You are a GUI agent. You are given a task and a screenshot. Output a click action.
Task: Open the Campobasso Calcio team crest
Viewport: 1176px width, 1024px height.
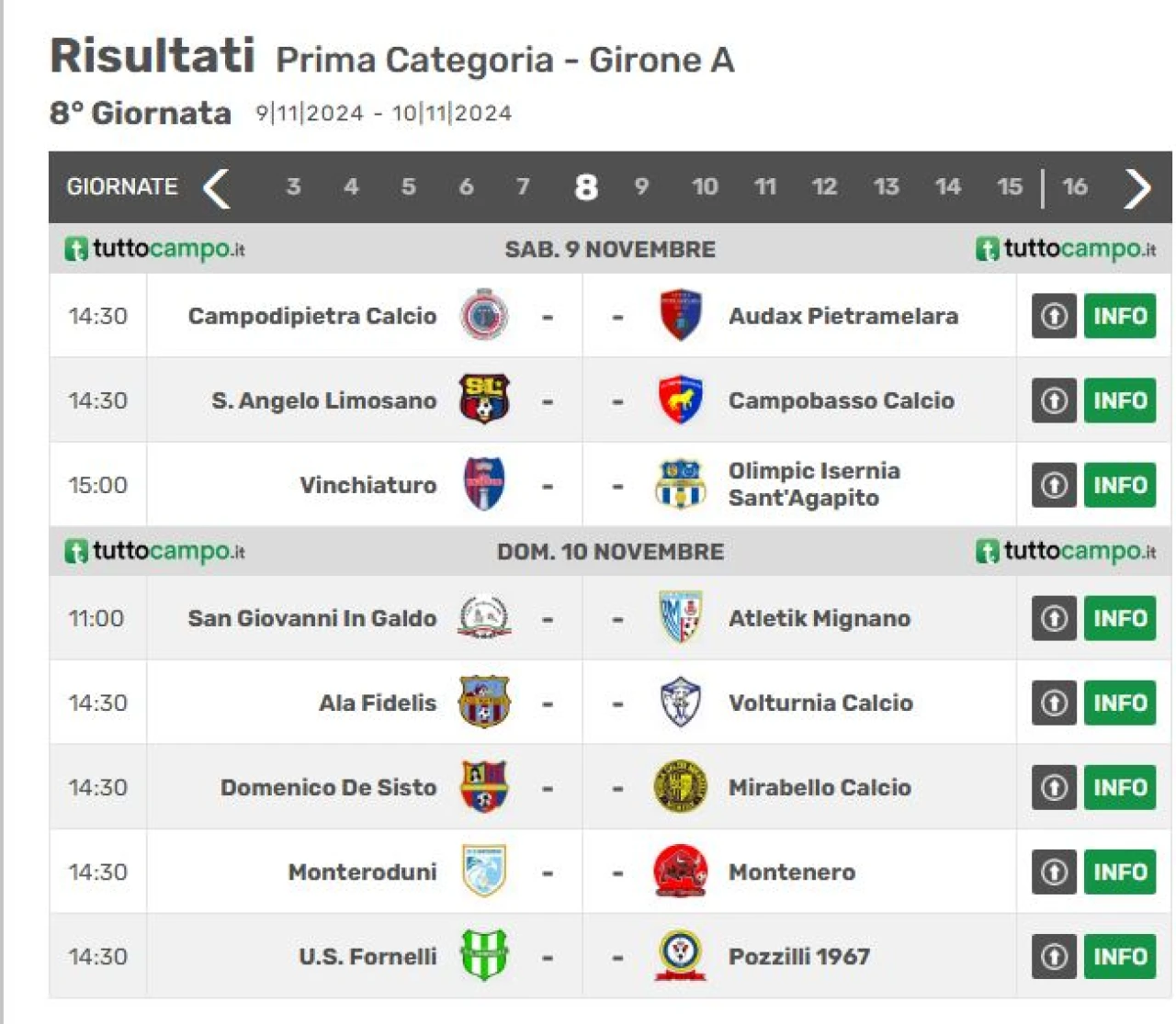tap(680, 399)
